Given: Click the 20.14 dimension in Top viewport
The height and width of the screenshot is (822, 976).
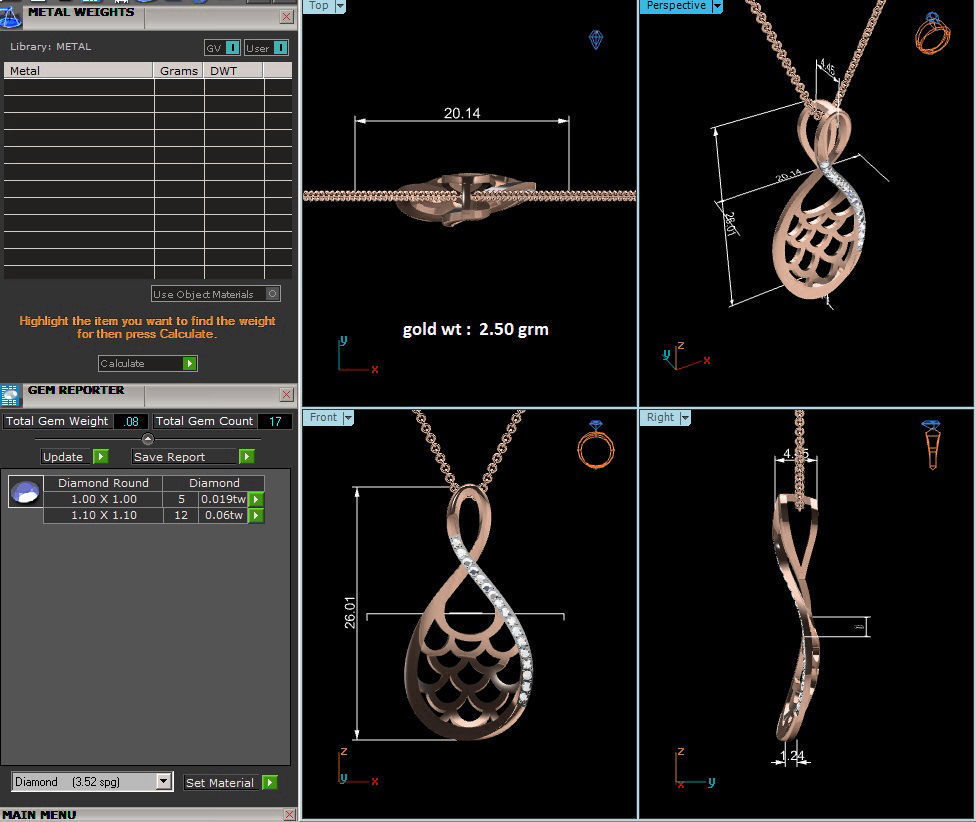Looking at the screenshot, I should [x=462, y=113].
